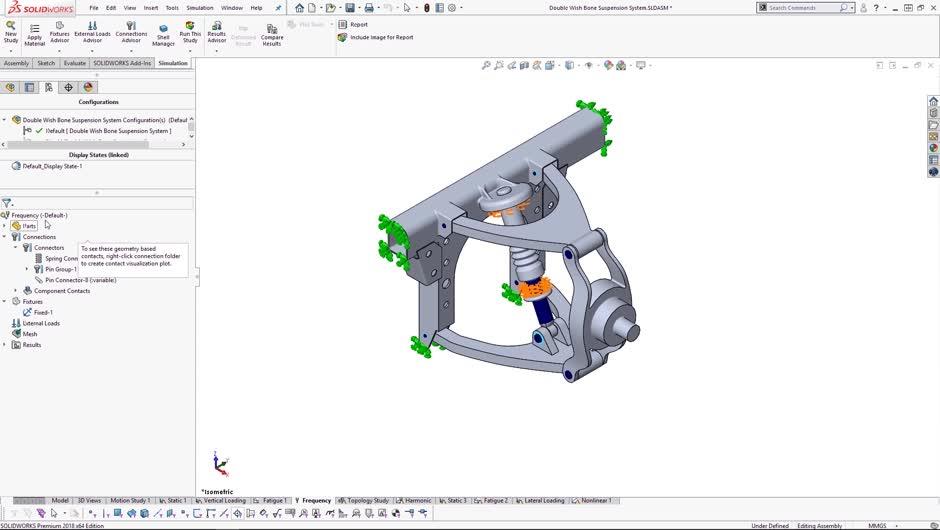Click the Report button
The height and width of the screenshot is (530, 940).
point(358,24)
